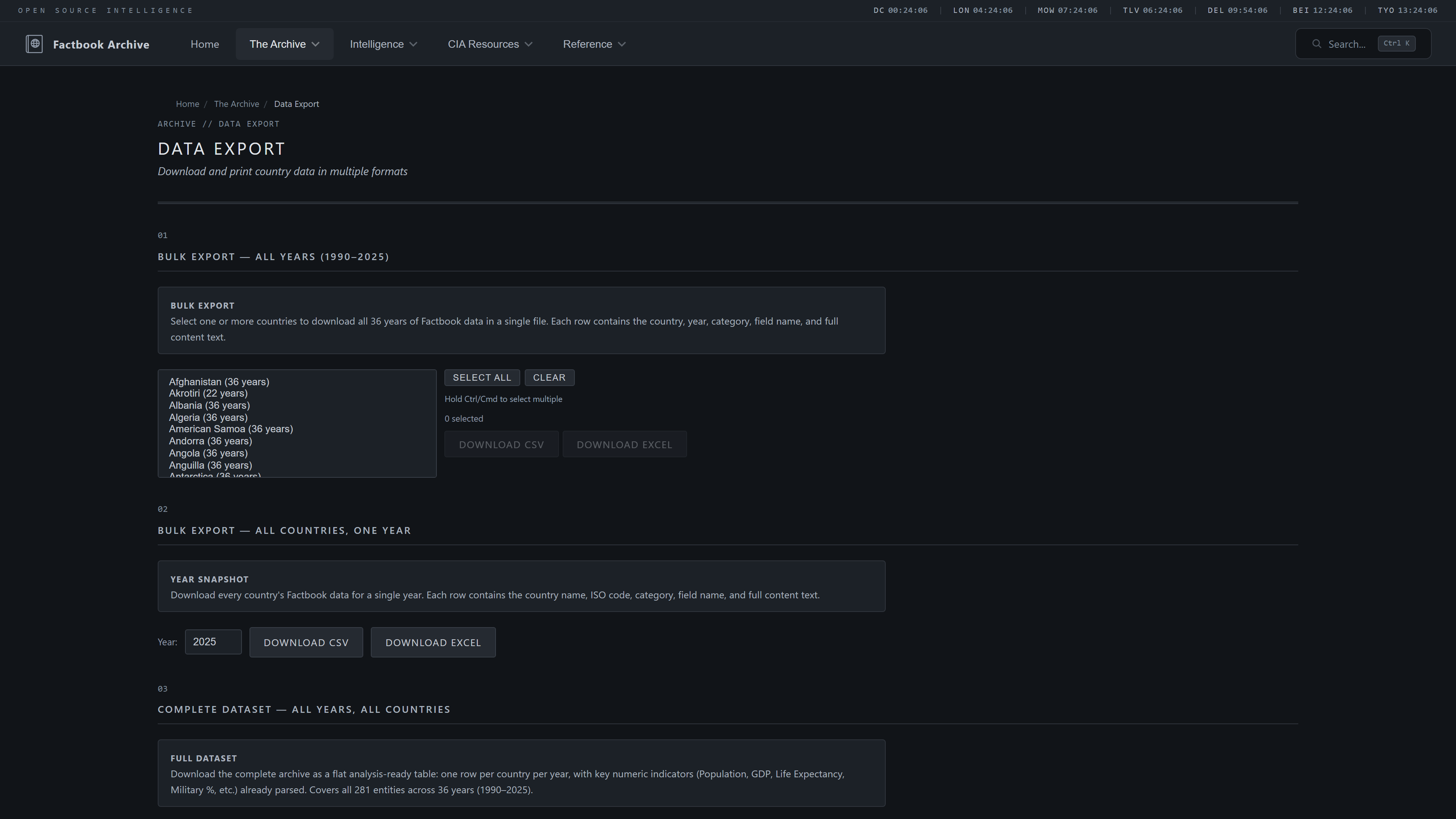1456x819 pixels.
Task: Open The Archive breadcrumb link
Action: point(236,104)
